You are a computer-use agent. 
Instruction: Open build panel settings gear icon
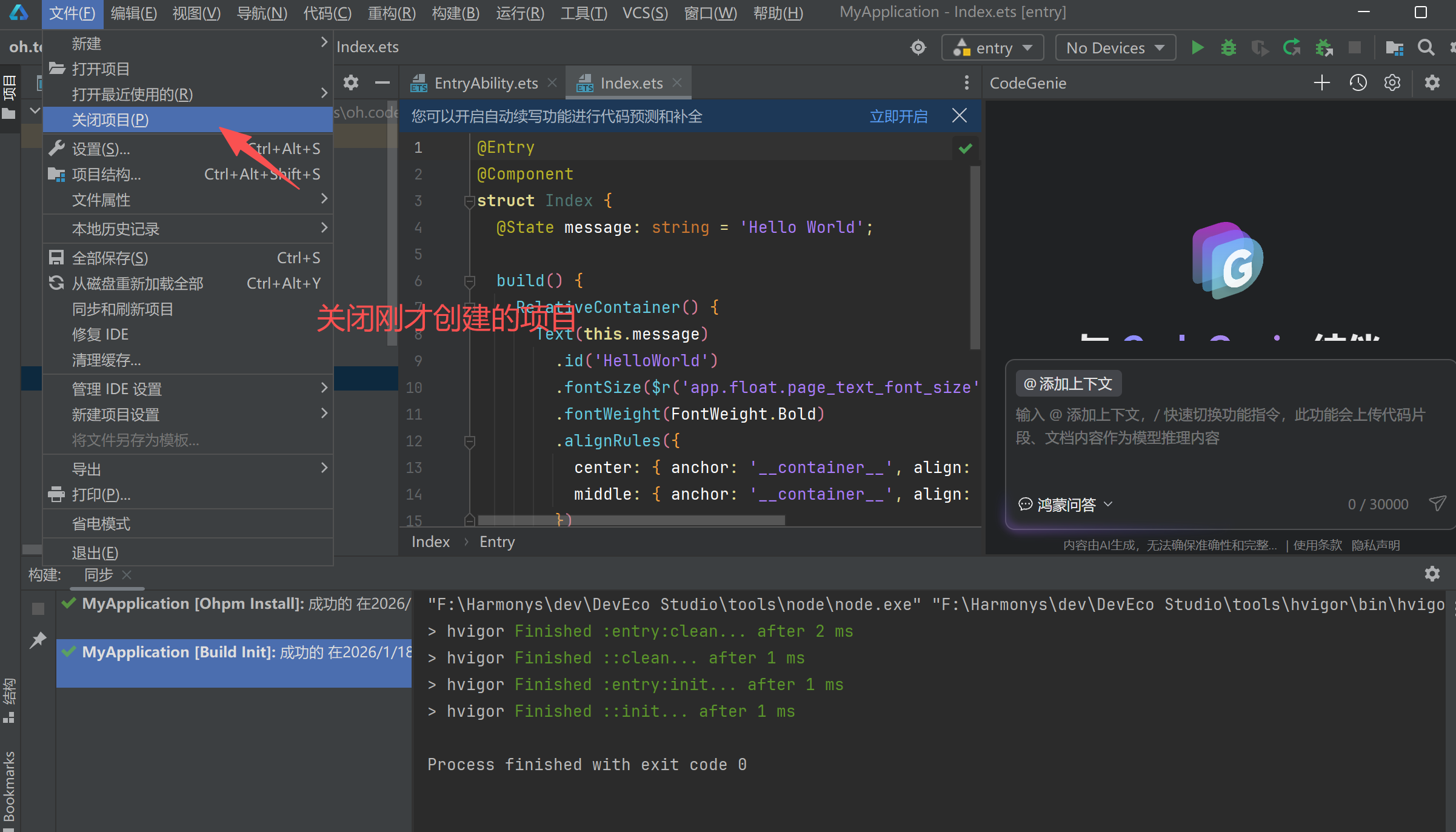pyautogui.click(x=1432, y=574)
